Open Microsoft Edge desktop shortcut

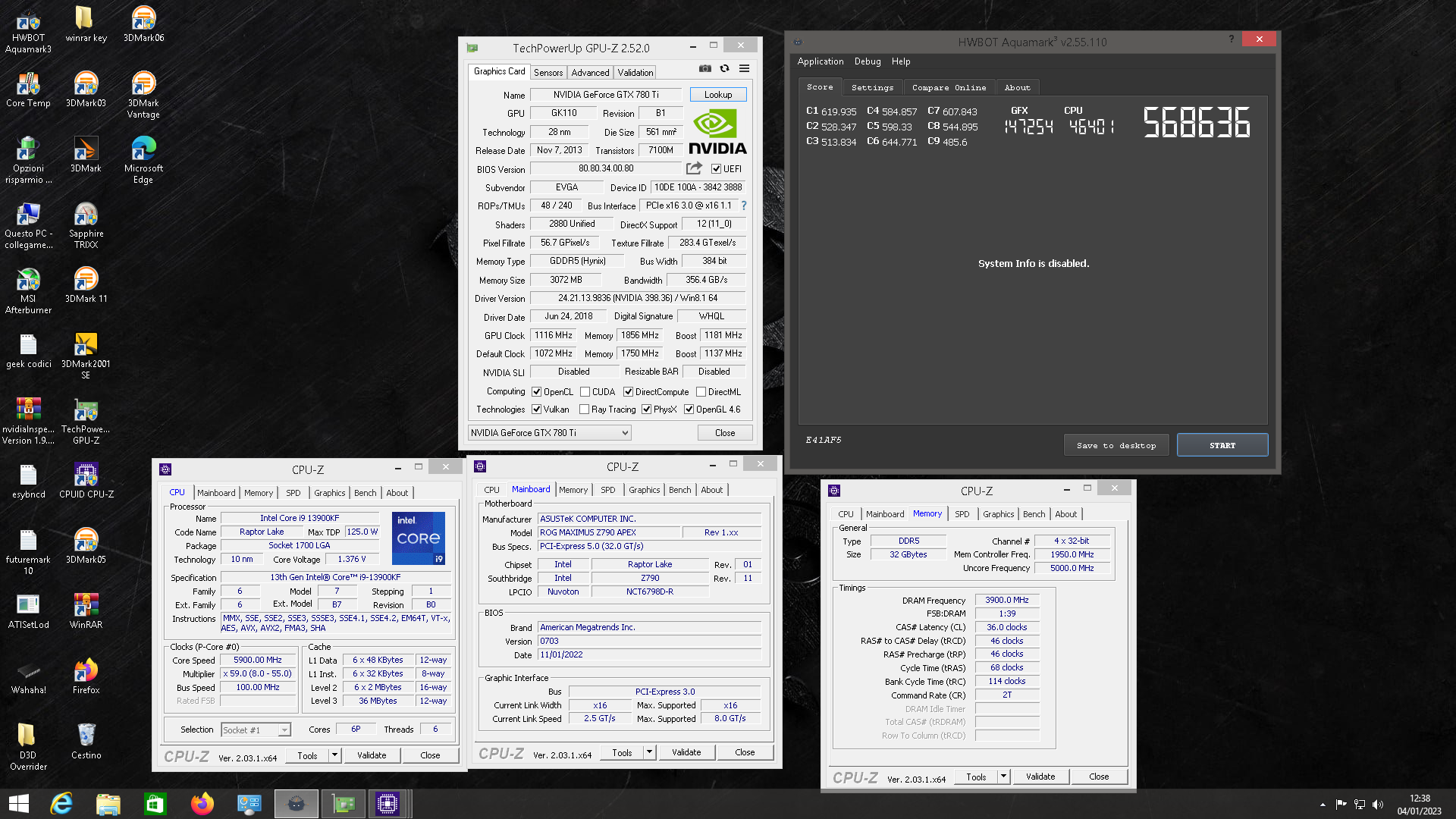[143, 161]
